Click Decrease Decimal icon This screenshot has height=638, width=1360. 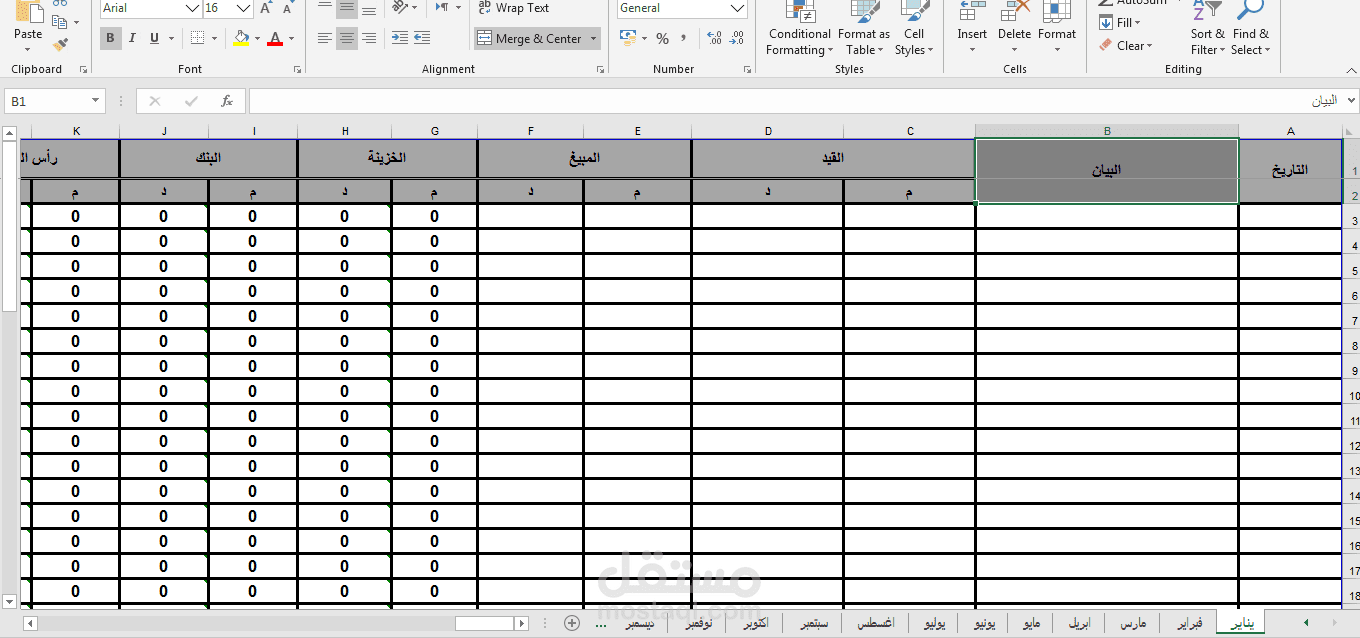[x=738, y=38]
